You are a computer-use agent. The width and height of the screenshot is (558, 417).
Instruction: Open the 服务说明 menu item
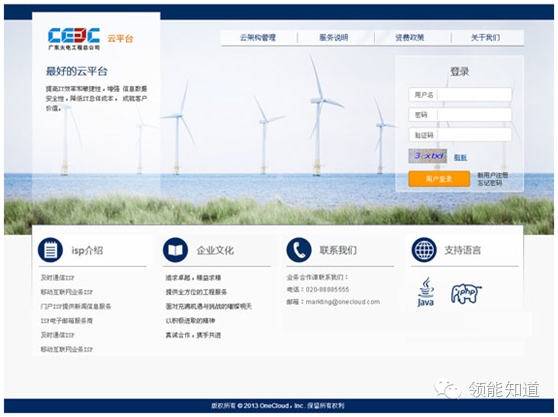(x=333, y=38)
